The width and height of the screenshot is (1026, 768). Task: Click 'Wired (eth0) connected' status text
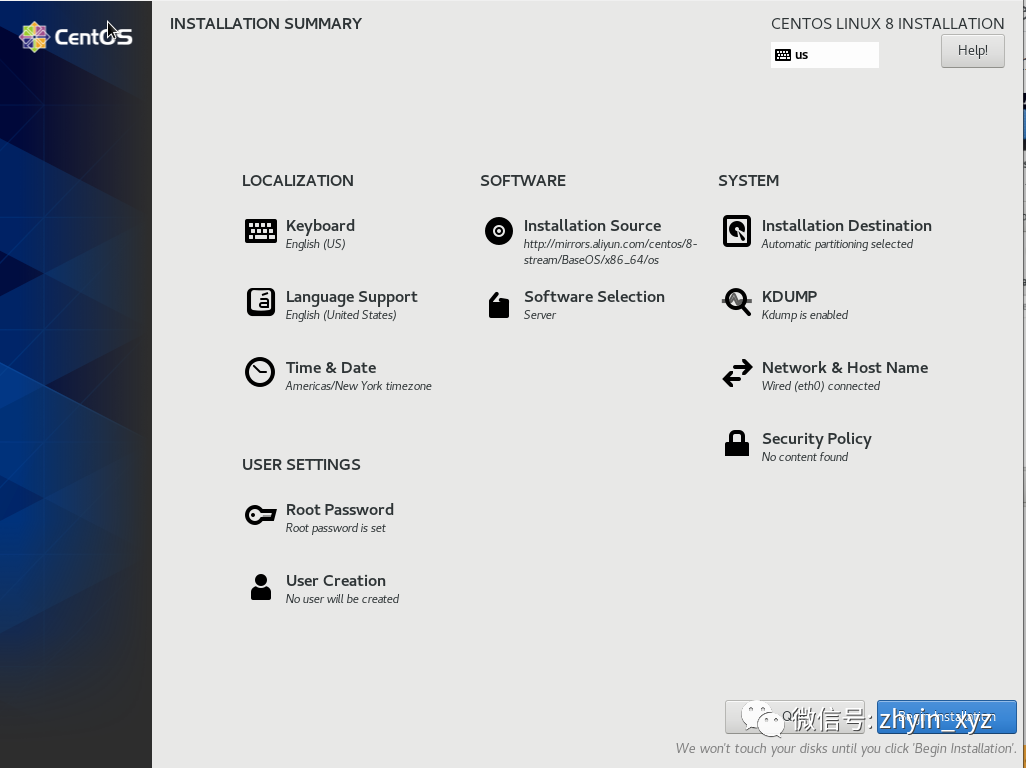[821, 386]
